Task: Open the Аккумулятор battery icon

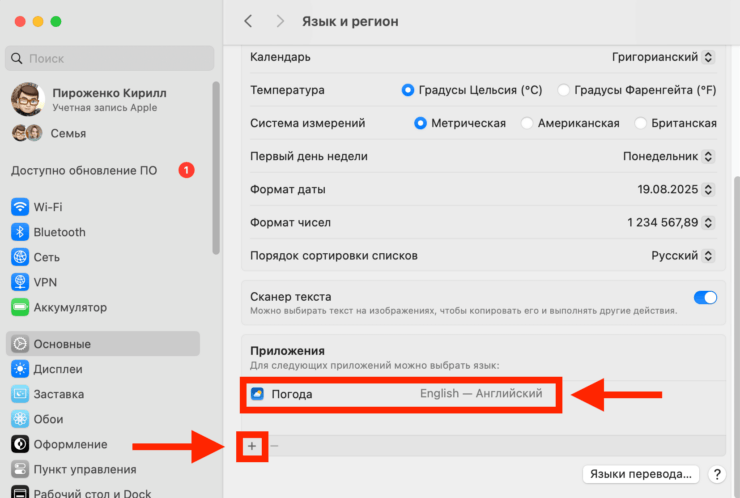Action: point(20,307)
